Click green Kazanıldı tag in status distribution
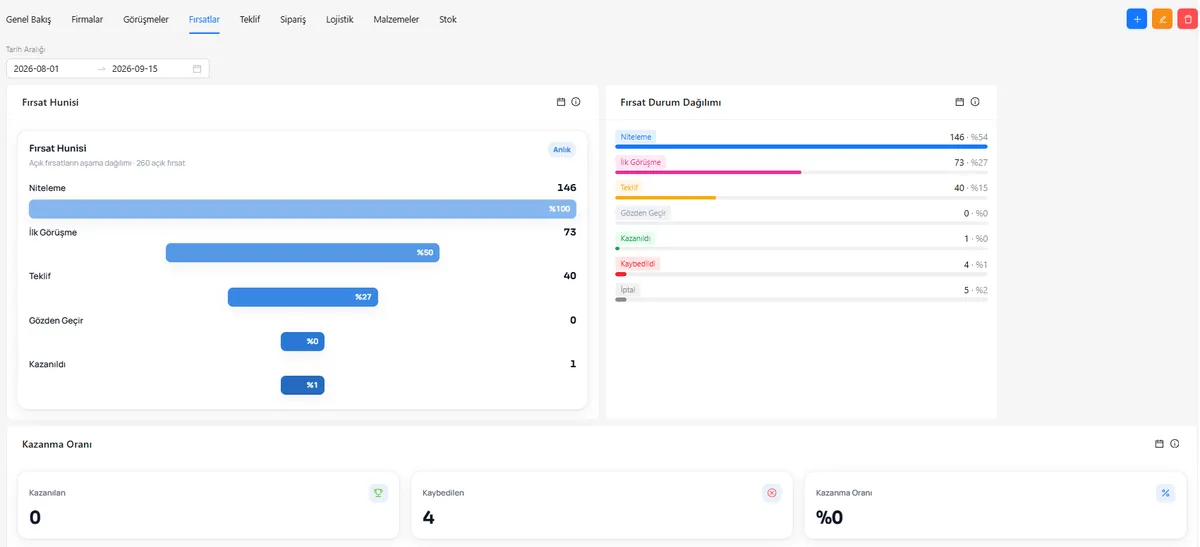 click(x=636, y=239)
